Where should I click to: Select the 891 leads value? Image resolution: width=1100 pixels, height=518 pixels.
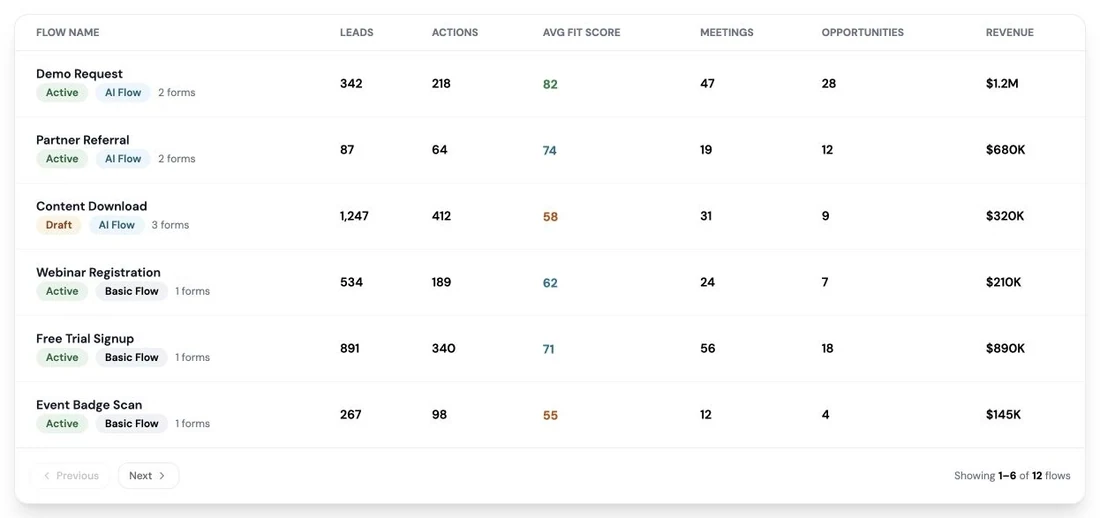pyautogui.click(x=349, y=348)
